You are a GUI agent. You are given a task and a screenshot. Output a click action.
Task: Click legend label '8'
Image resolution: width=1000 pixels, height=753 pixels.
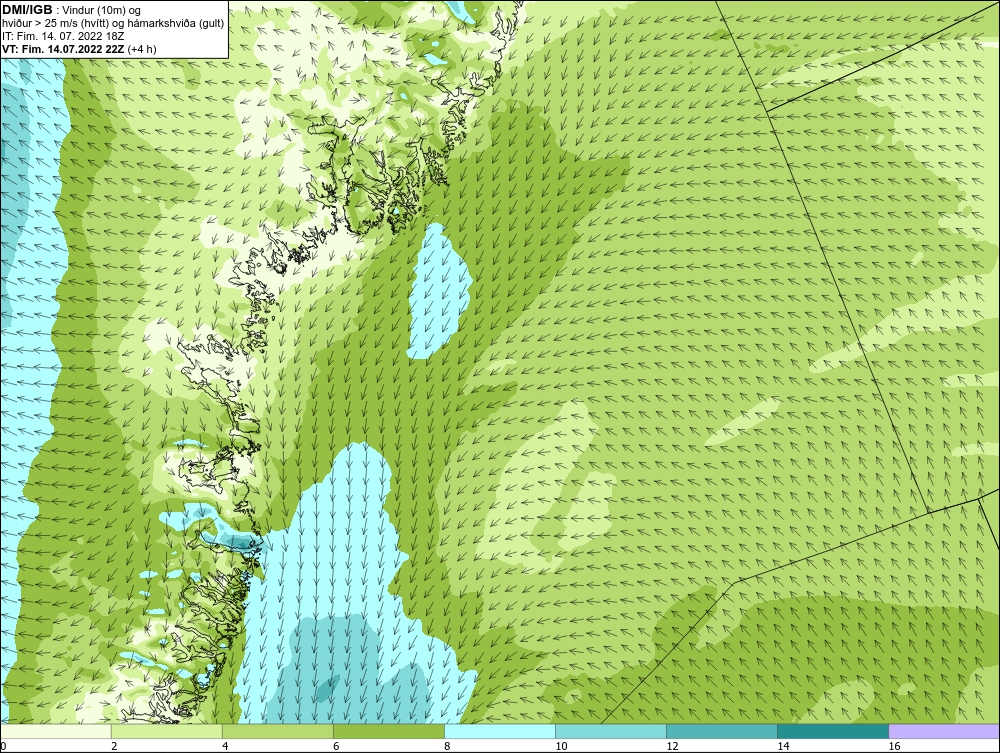(x=448, y=746)
